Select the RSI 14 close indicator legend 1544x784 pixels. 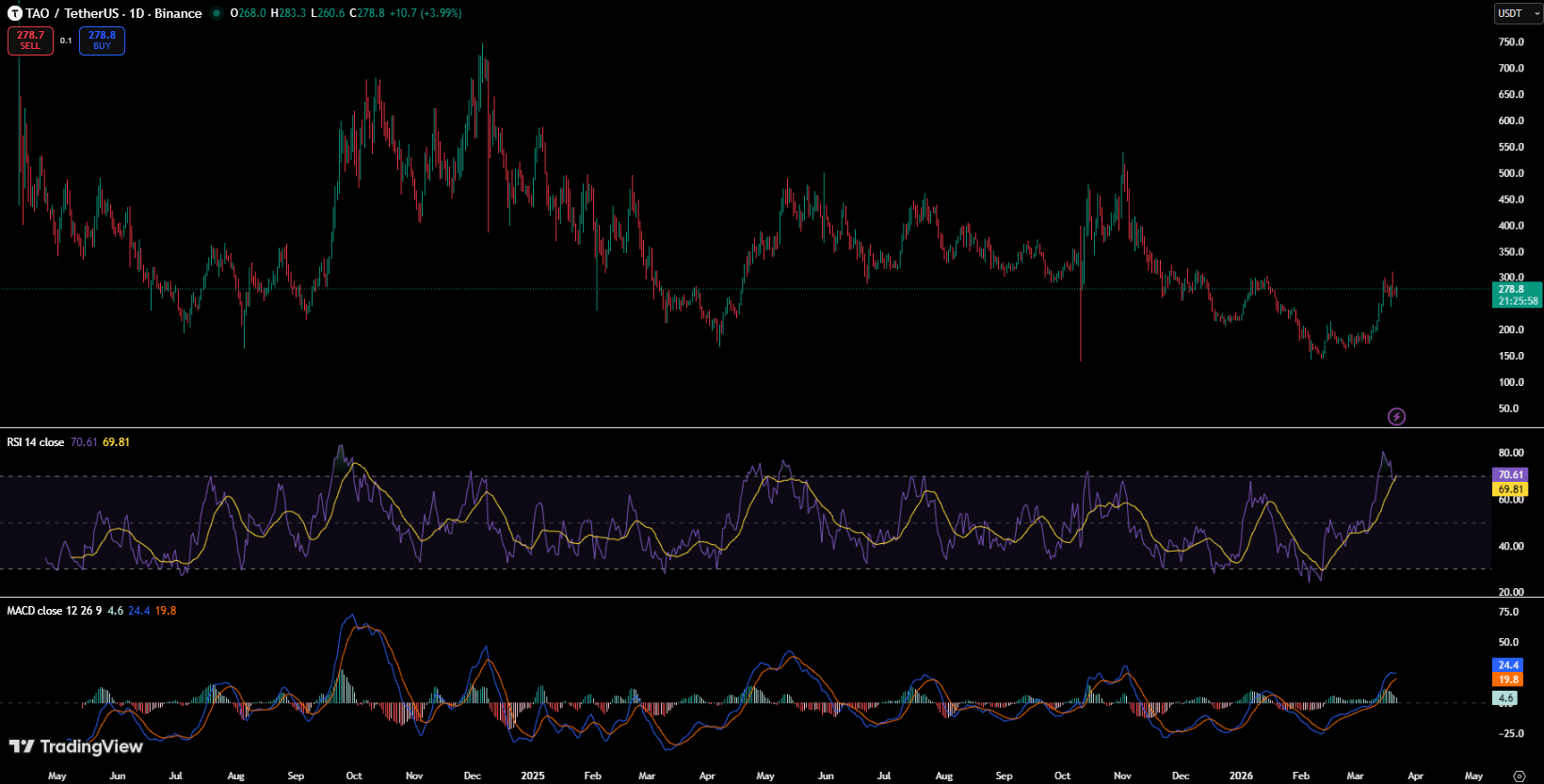point(36,442)
